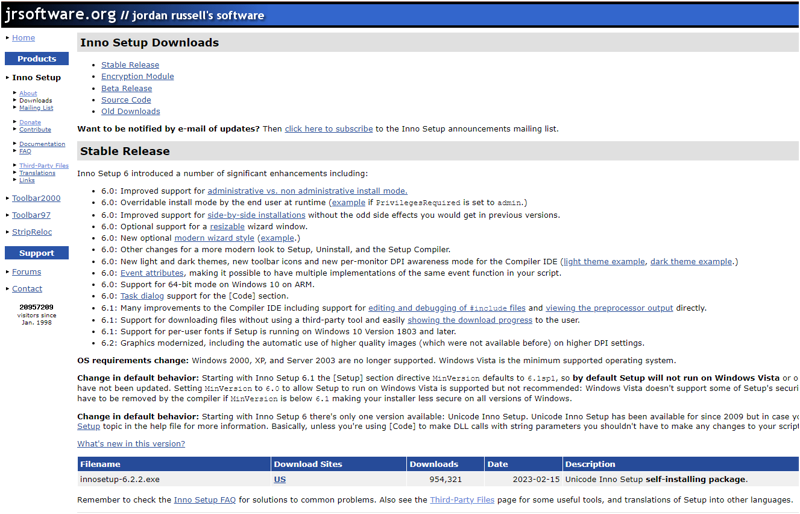
Task: Download from the US site link
Action: [x=280, y=479]
